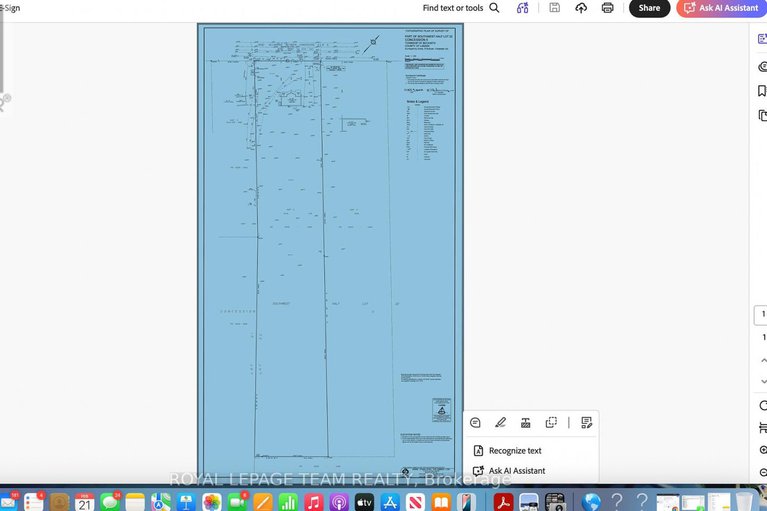Choose the redact text tool icon
The image size is (767, 511).
point(525,423)
